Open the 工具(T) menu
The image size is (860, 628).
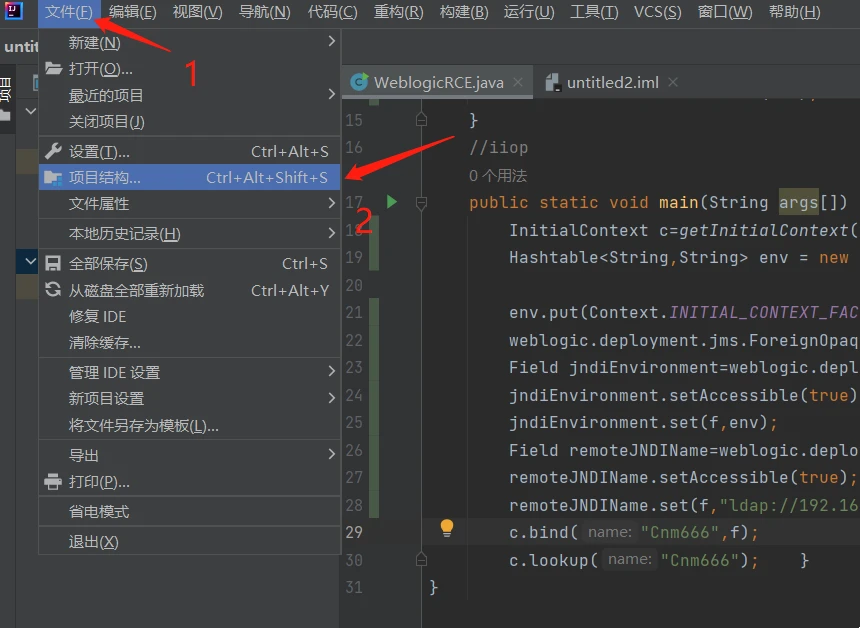tap(594, 12)
